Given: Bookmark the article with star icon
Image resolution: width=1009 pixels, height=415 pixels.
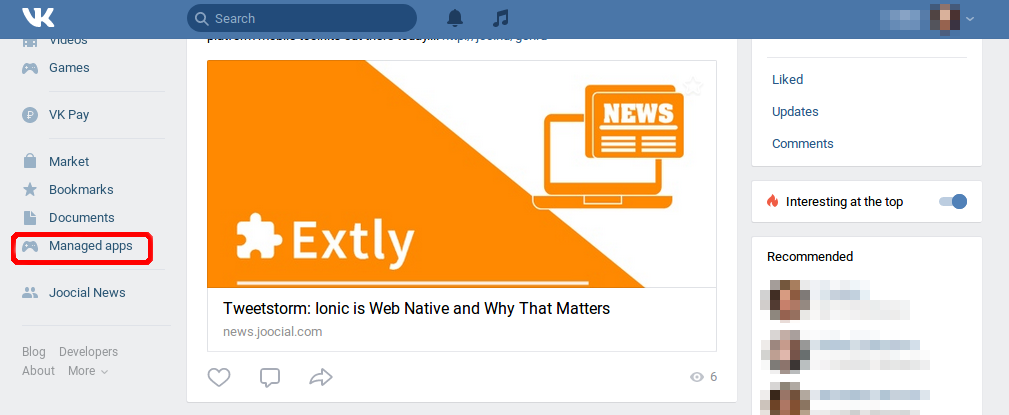Looking at the screenshot, I should click(692, 86).
